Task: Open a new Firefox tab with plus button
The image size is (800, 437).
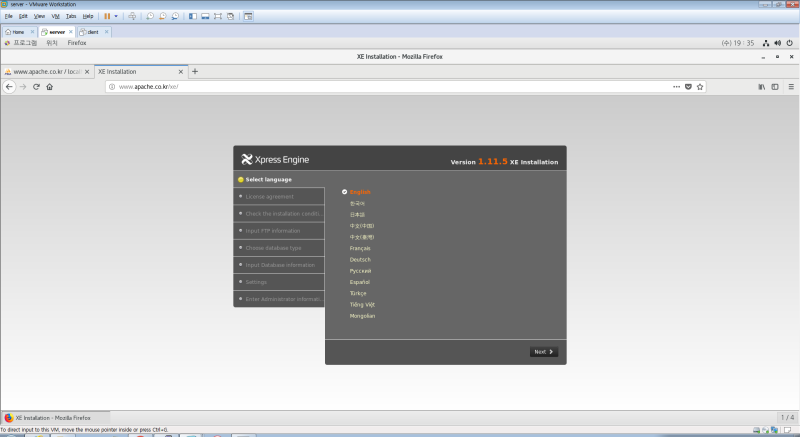Action: (x=195, y=71)
